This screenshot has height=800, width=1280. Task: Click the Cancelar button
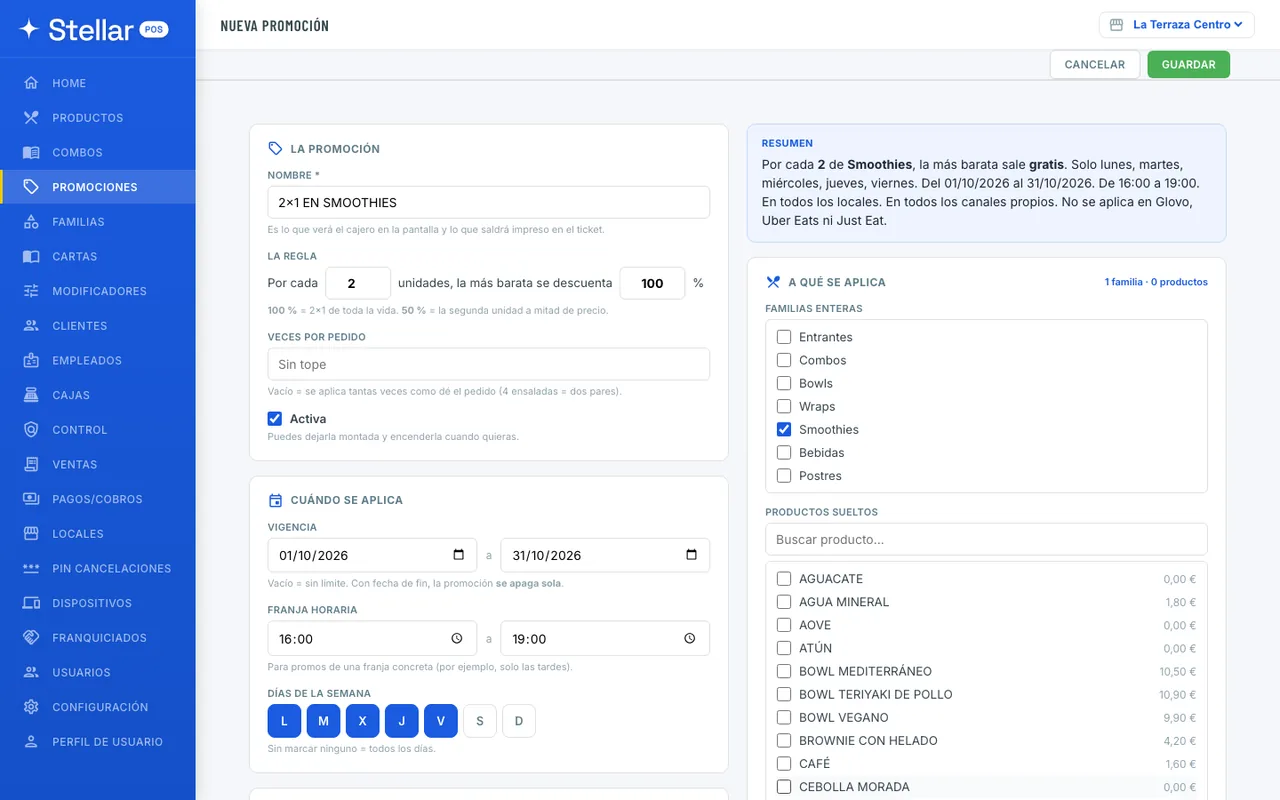click(x=1095, y=64)
